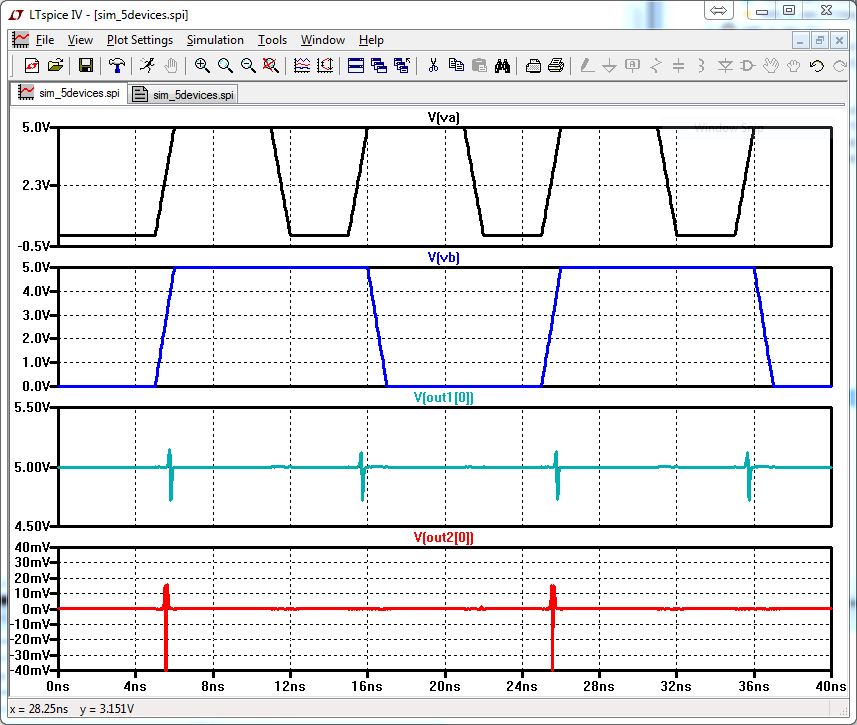The height and width of the screenshot is (725, 857).
Task: Click the Print icon in toolbar
Action: tap(556, 66)
